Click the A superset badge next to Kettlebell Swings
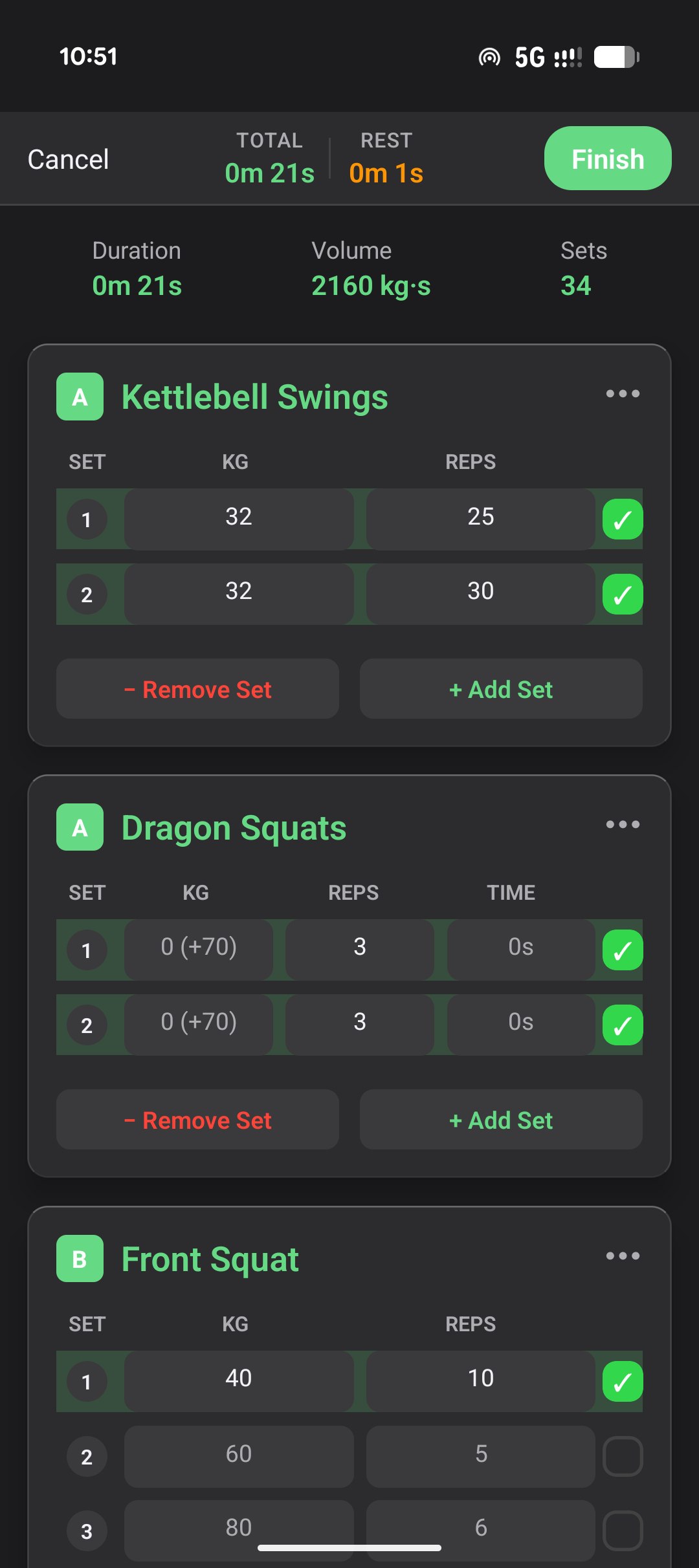Image resolution: width=699 pixels, height=1568 pixels. coord(80,397)
